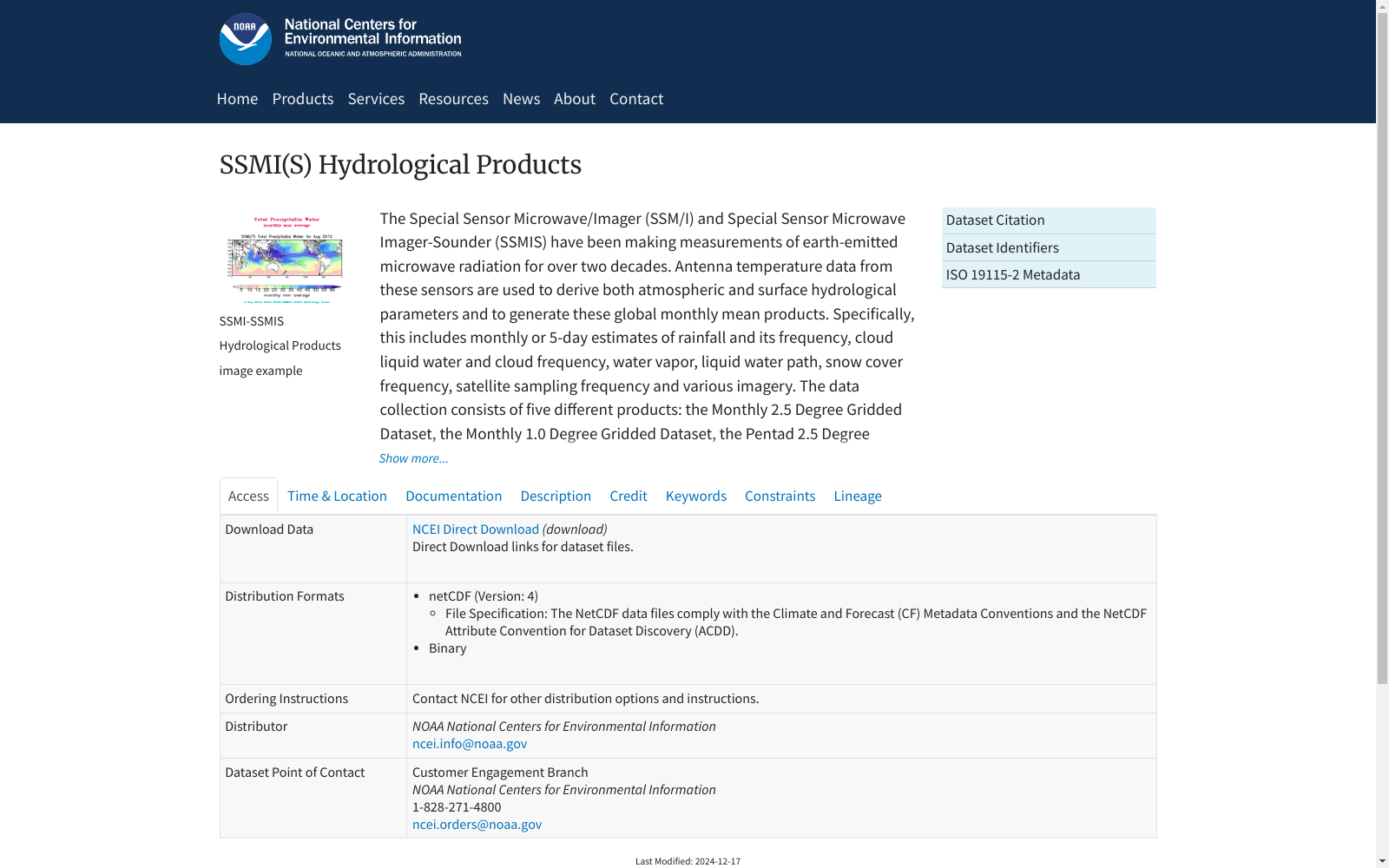Switch to the Constraints tab
This screenshot has height=868, width=1389.
coord(780,496)
